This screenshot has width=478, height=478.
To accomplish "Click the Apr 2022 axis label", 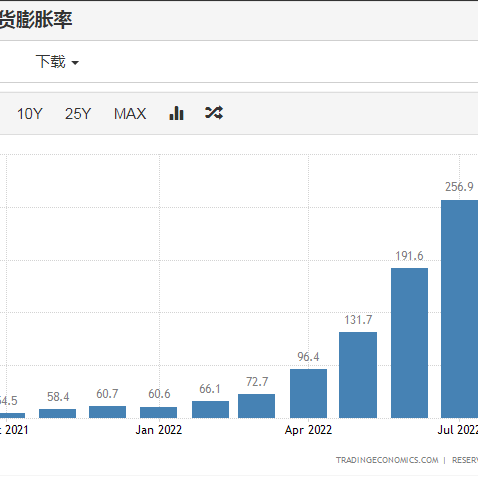I will [x=308, y=430].
